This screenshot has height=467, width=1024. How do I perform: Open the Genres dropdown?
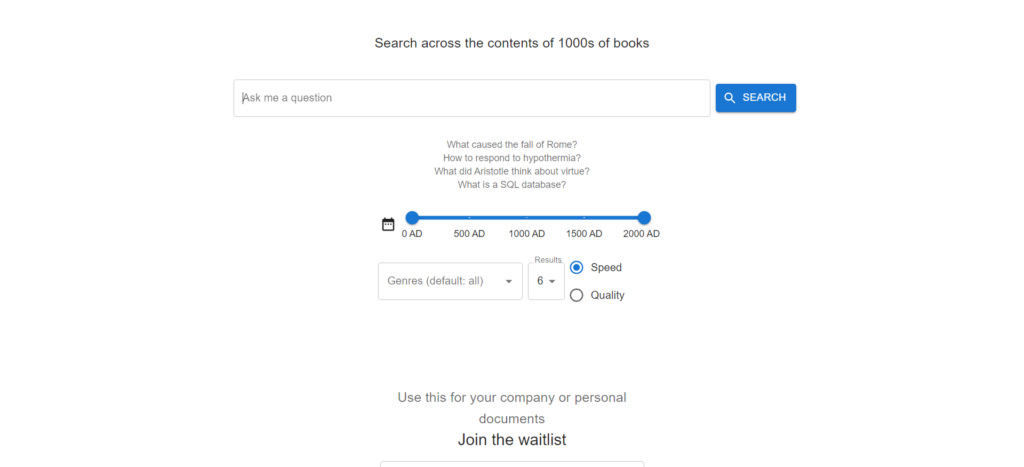pyautogui.click(x=440, y=281)
